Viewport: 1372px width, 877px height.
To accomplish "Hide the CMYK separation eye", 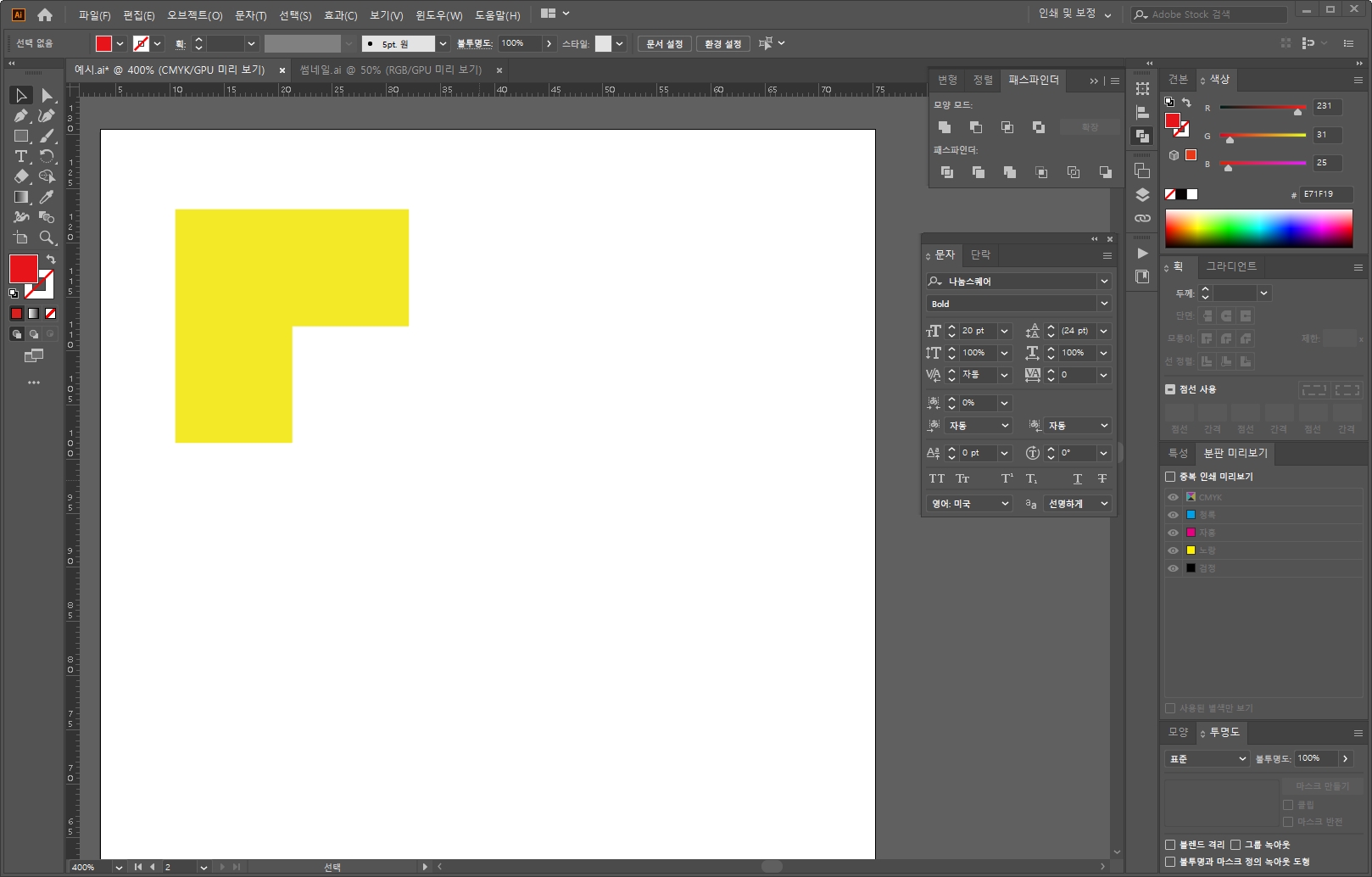I will (1174, 497).
